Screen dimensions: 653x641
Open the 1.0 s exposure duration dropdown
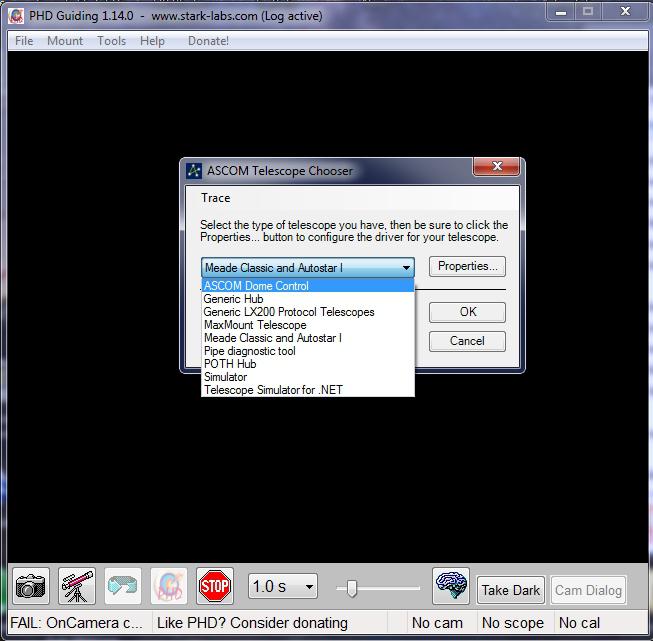click(x=283, y=586)
